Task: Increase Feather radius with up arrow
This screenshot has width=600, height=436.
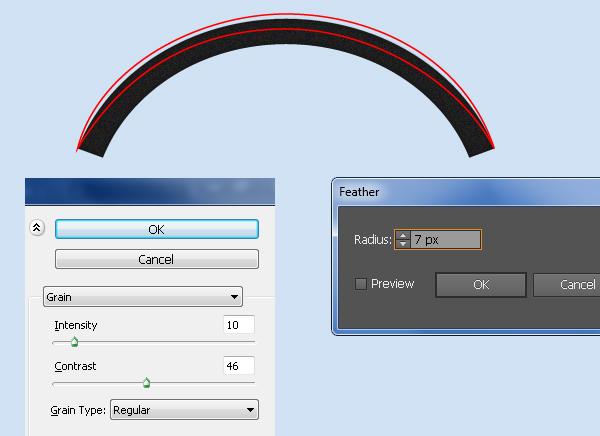Action: pyautogui.click(x=403, y=235)
